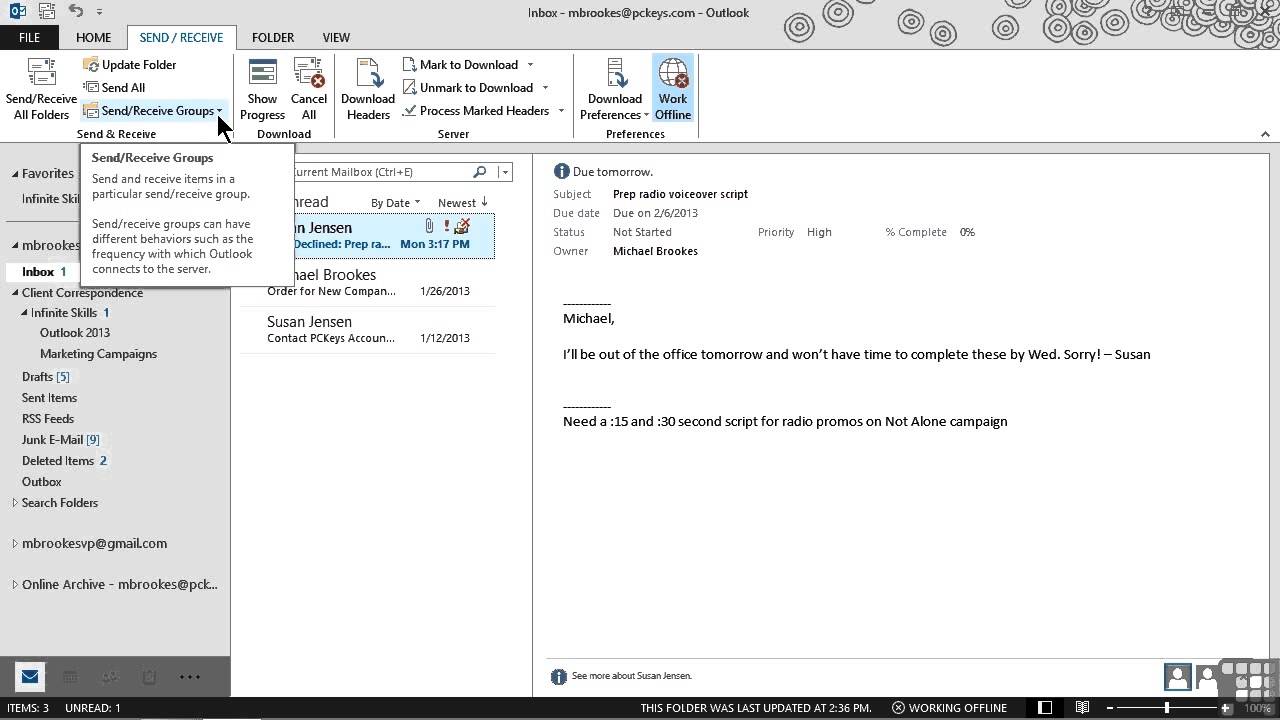Click Update Folder in the ribbon
Viewport: 1280px width, 720px height.
[129, 64]
